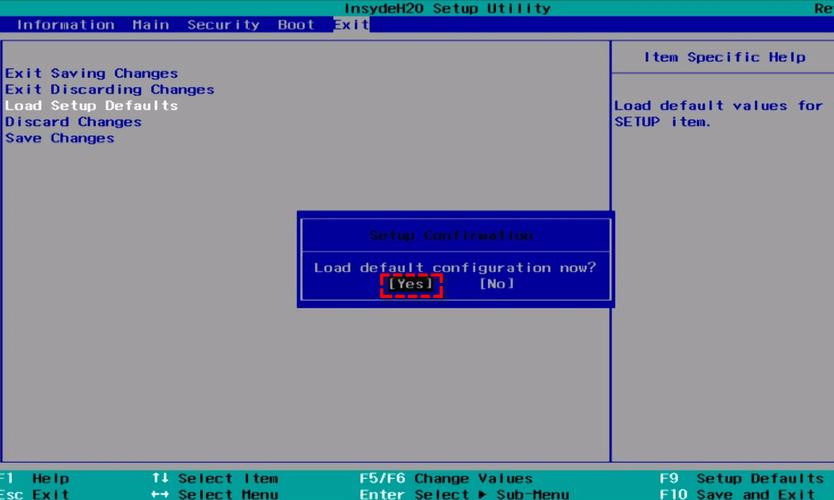Viewport: 834px width, 500px height.
Task: Click the up-down arrows Select Item hint
Action: [214, 478]
